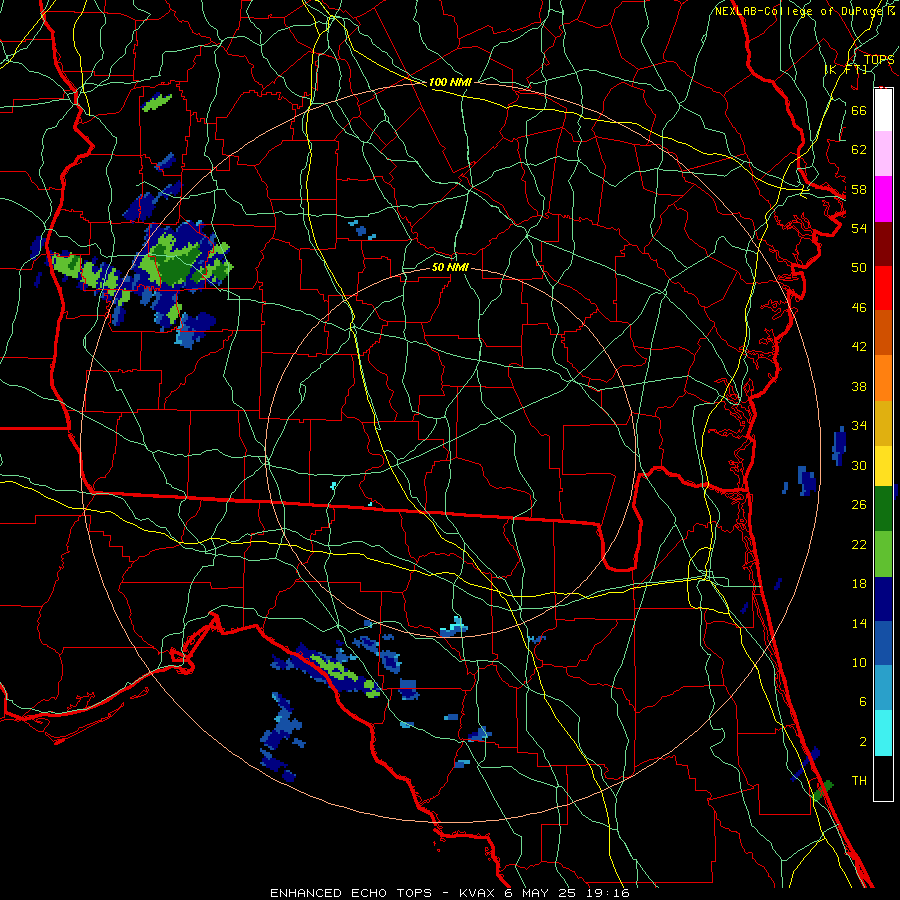
Task: Click the navy blue legend swatch
Action: (883, 599)
